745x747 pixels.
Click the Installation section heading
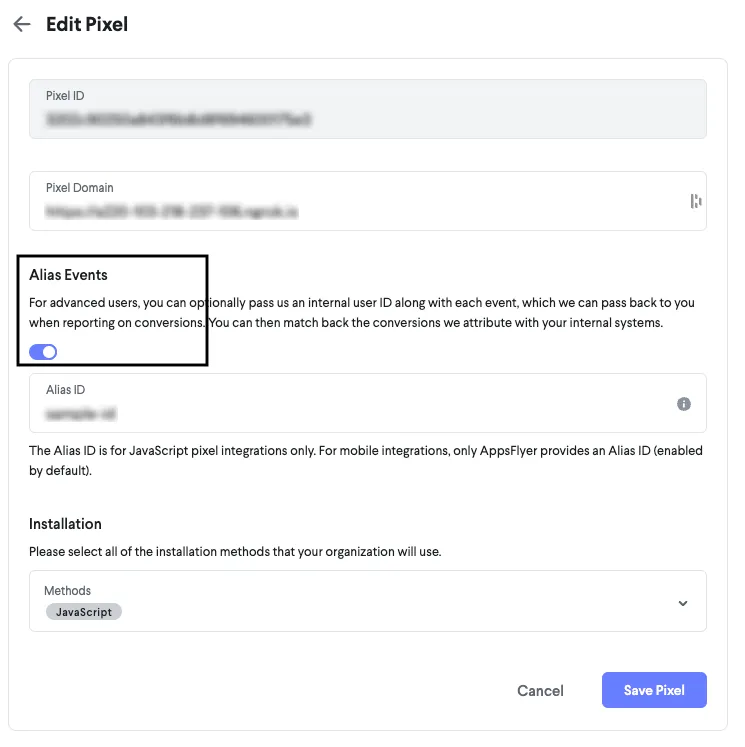click(x=65, y=524)
